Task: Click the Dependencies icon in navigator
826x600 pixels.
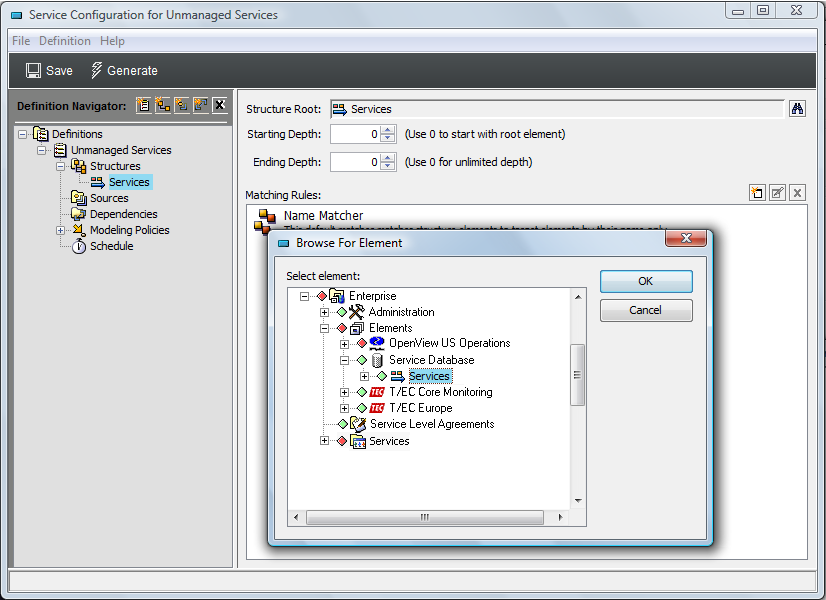Action: point(79,214)
